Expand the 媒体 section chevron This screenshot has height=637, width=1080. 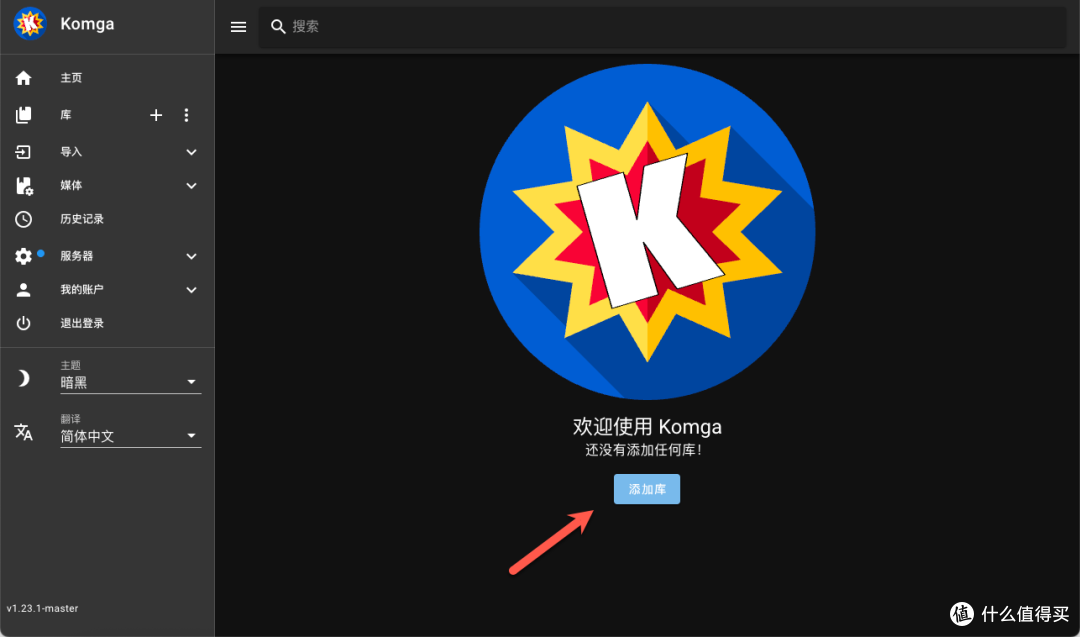[191, 186]
